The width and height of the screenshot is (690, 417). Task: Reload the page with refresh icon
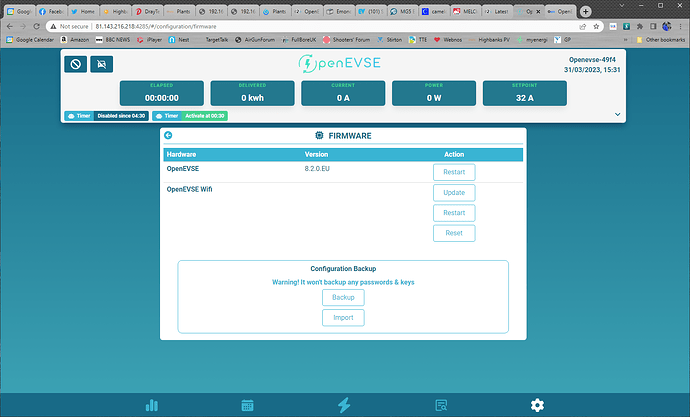click(37, 26)
